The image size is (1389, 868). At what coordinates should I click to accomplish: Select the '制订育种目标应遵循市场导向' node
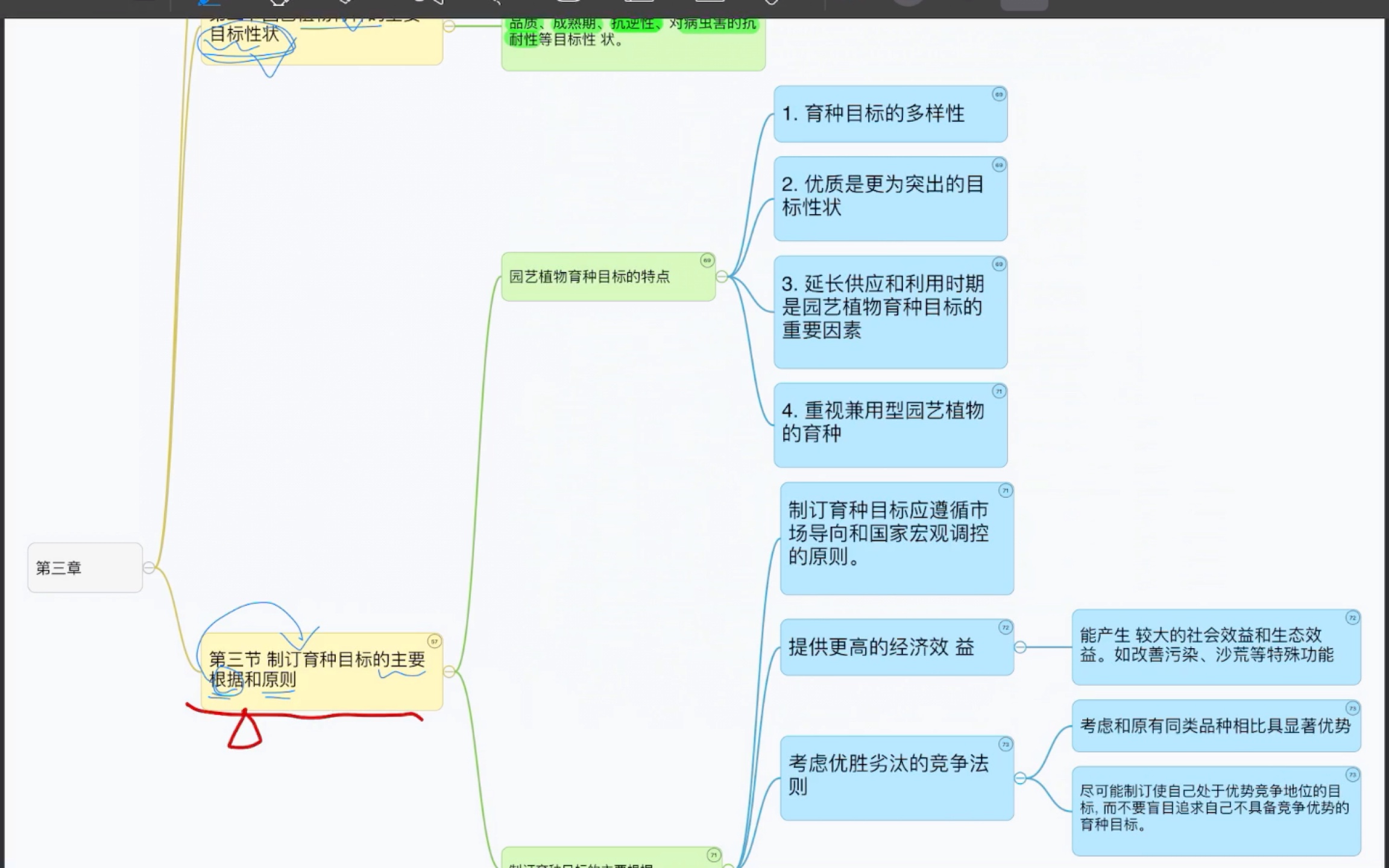[897, 538]
